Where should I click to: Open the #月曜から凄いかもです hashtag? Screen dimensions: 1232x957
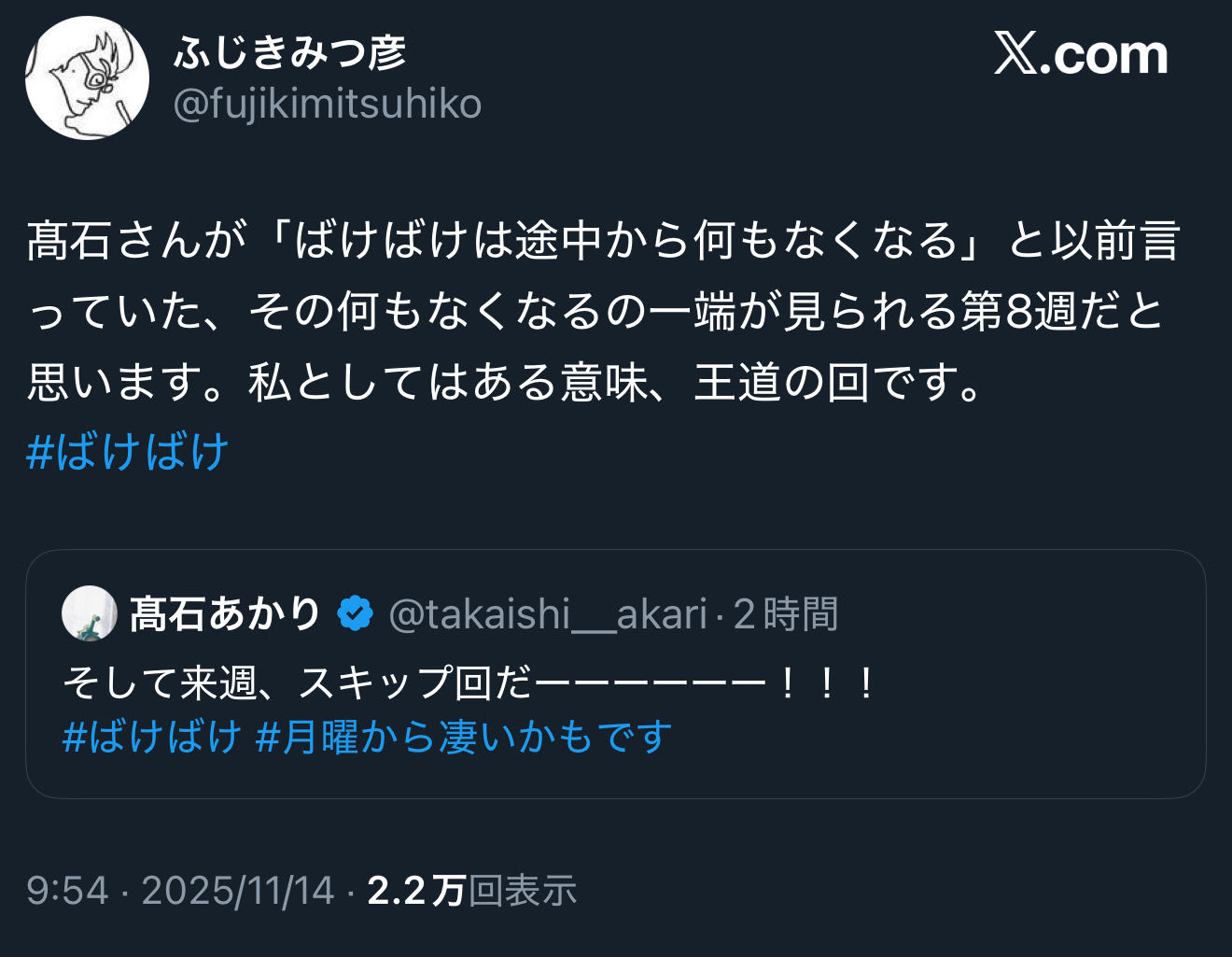464,737
